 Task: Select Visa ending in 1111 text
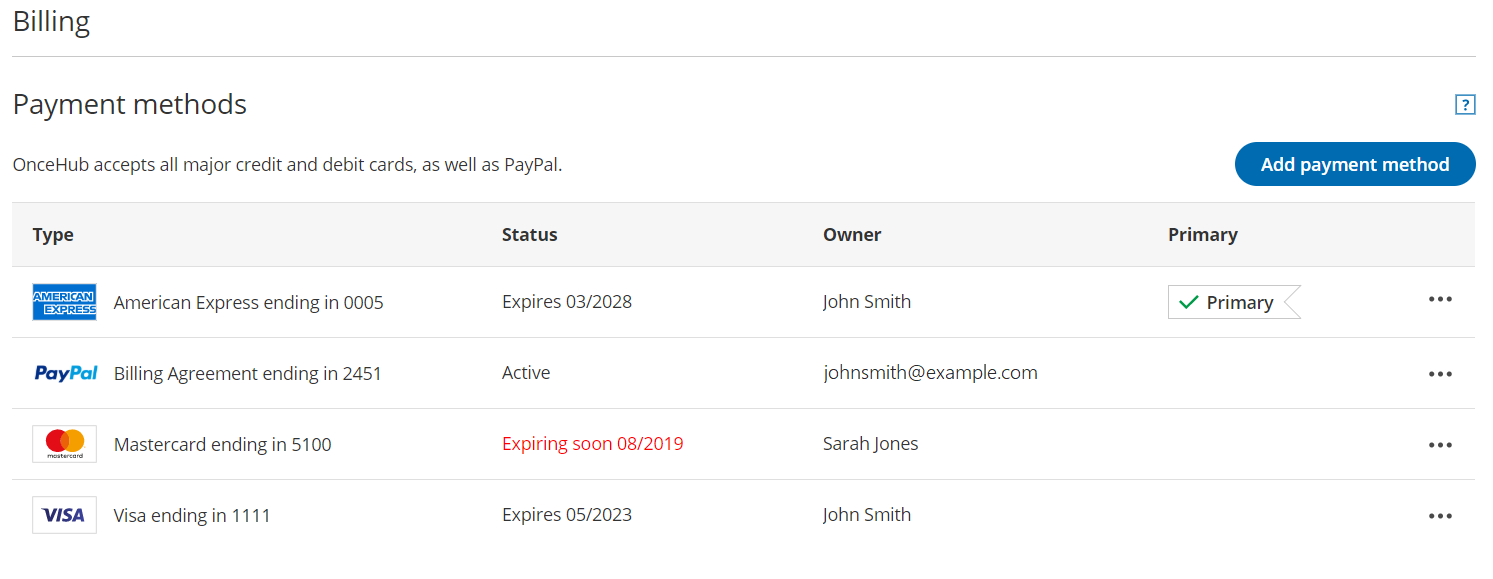(x=192, y=516)
